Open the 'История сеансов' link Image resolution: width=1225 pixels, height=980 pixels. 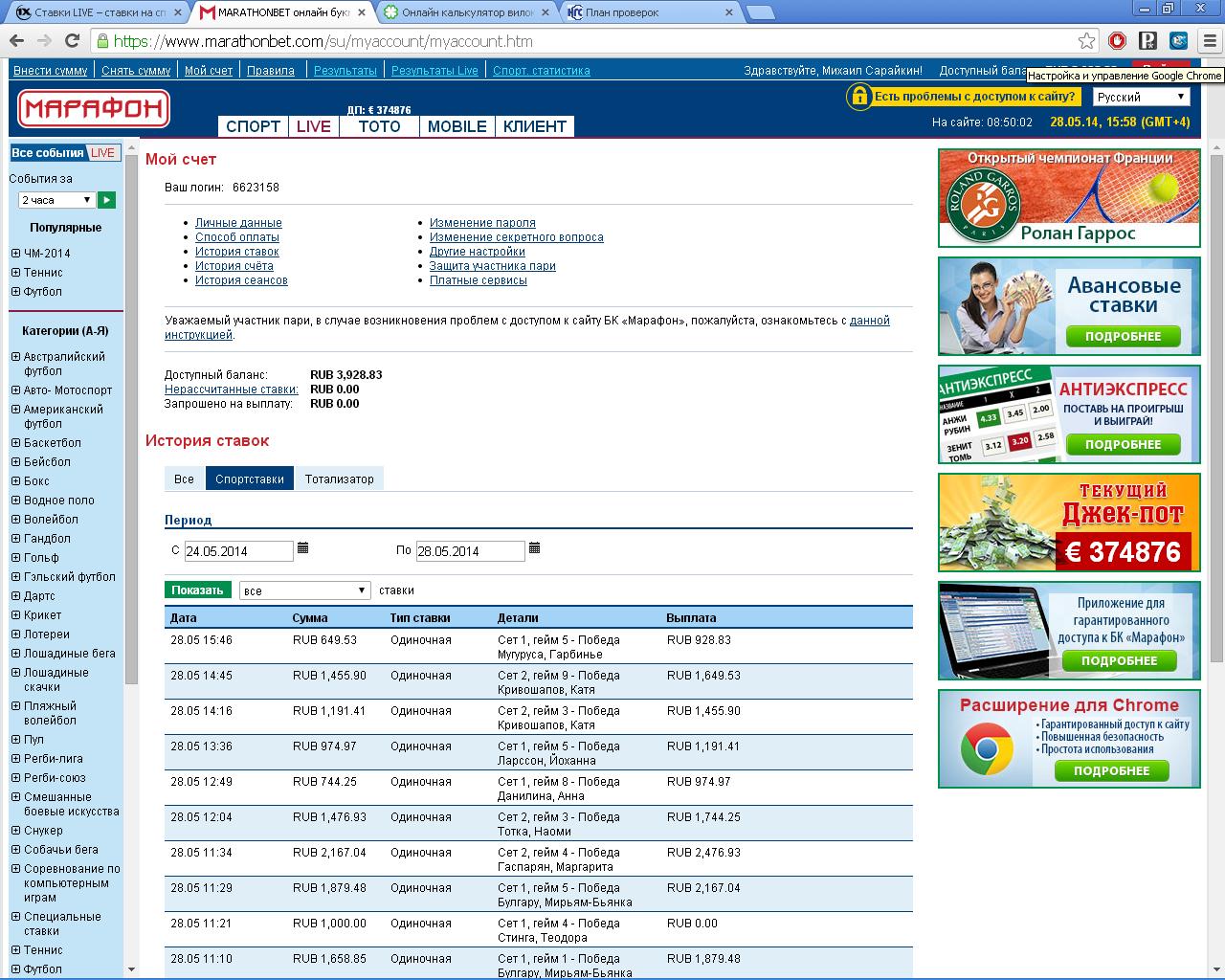(241, 280)
